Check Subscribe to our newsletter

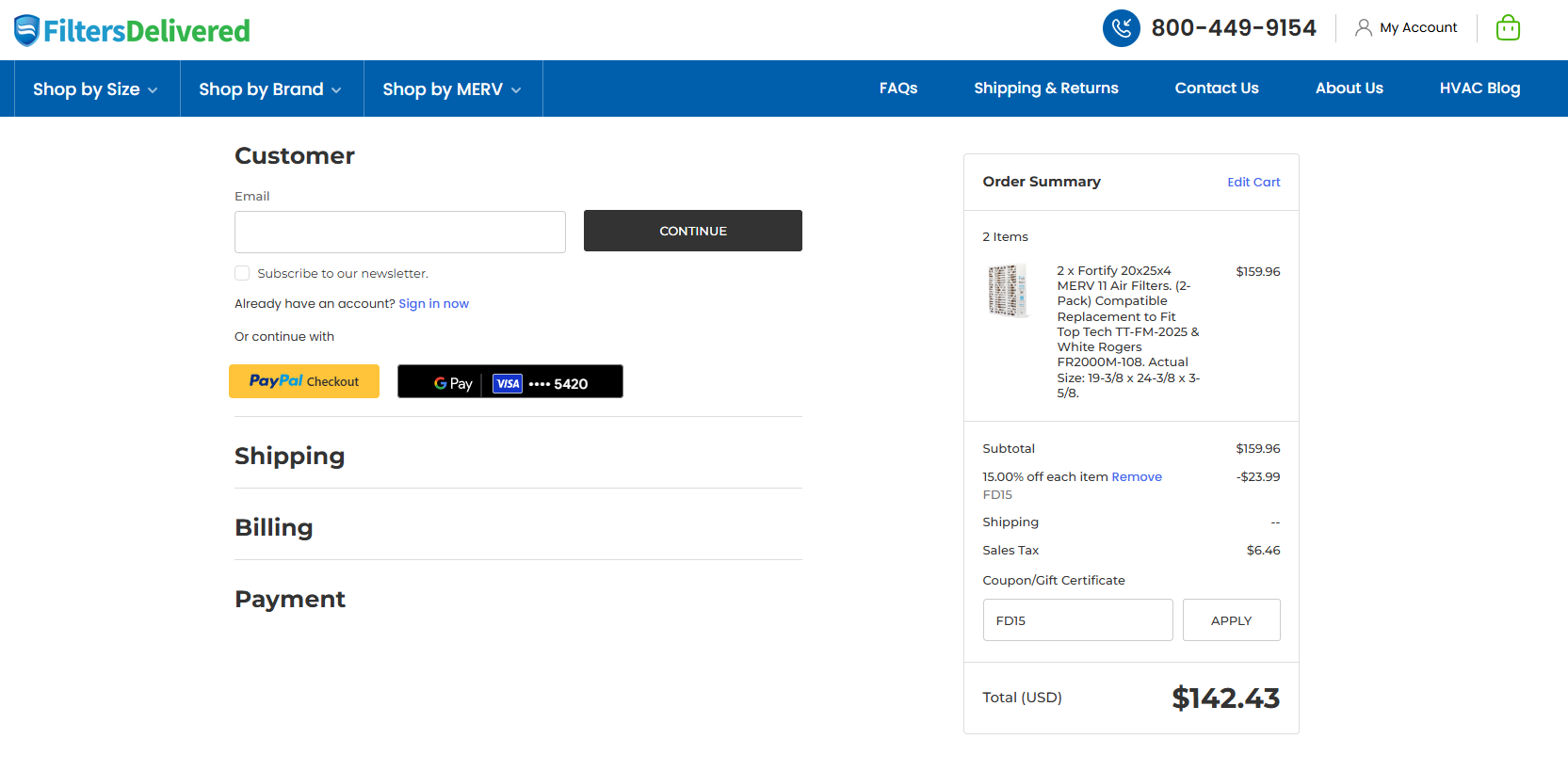pyautogui.click(x=242, y=273)
